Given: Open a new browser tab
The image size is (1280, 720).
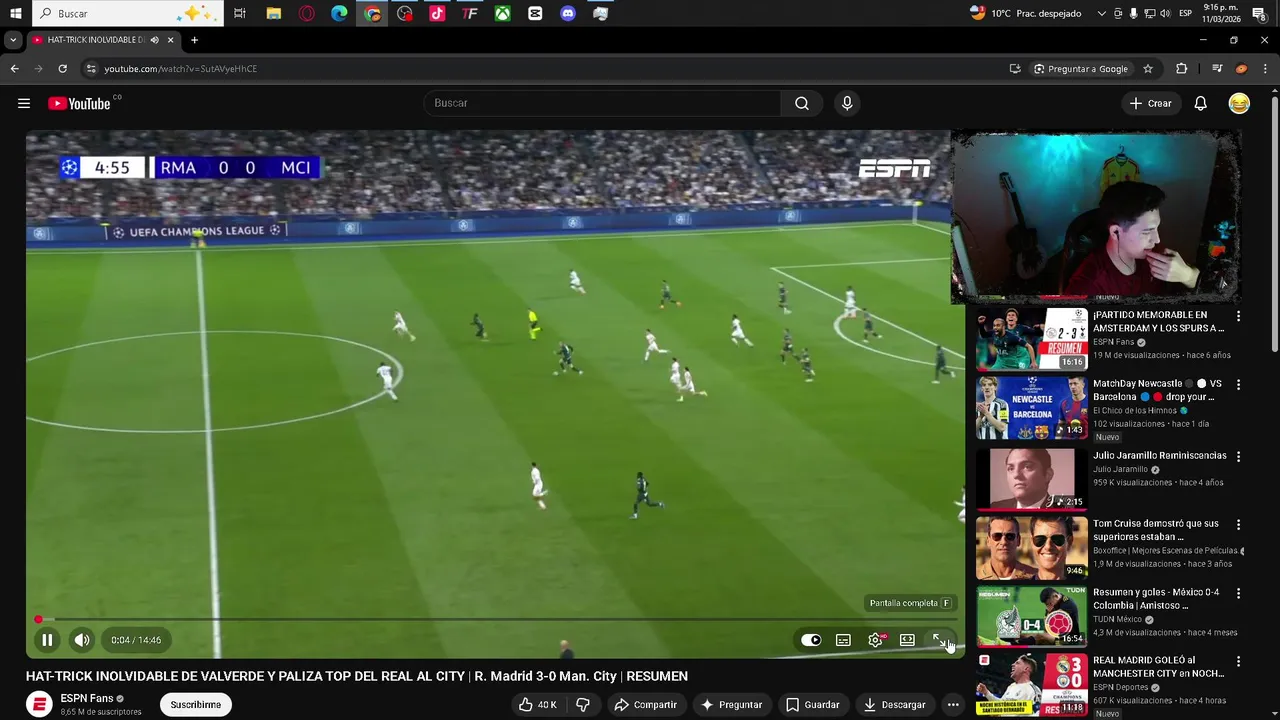Looking at the screenshot, I should [x=194, y=40].
